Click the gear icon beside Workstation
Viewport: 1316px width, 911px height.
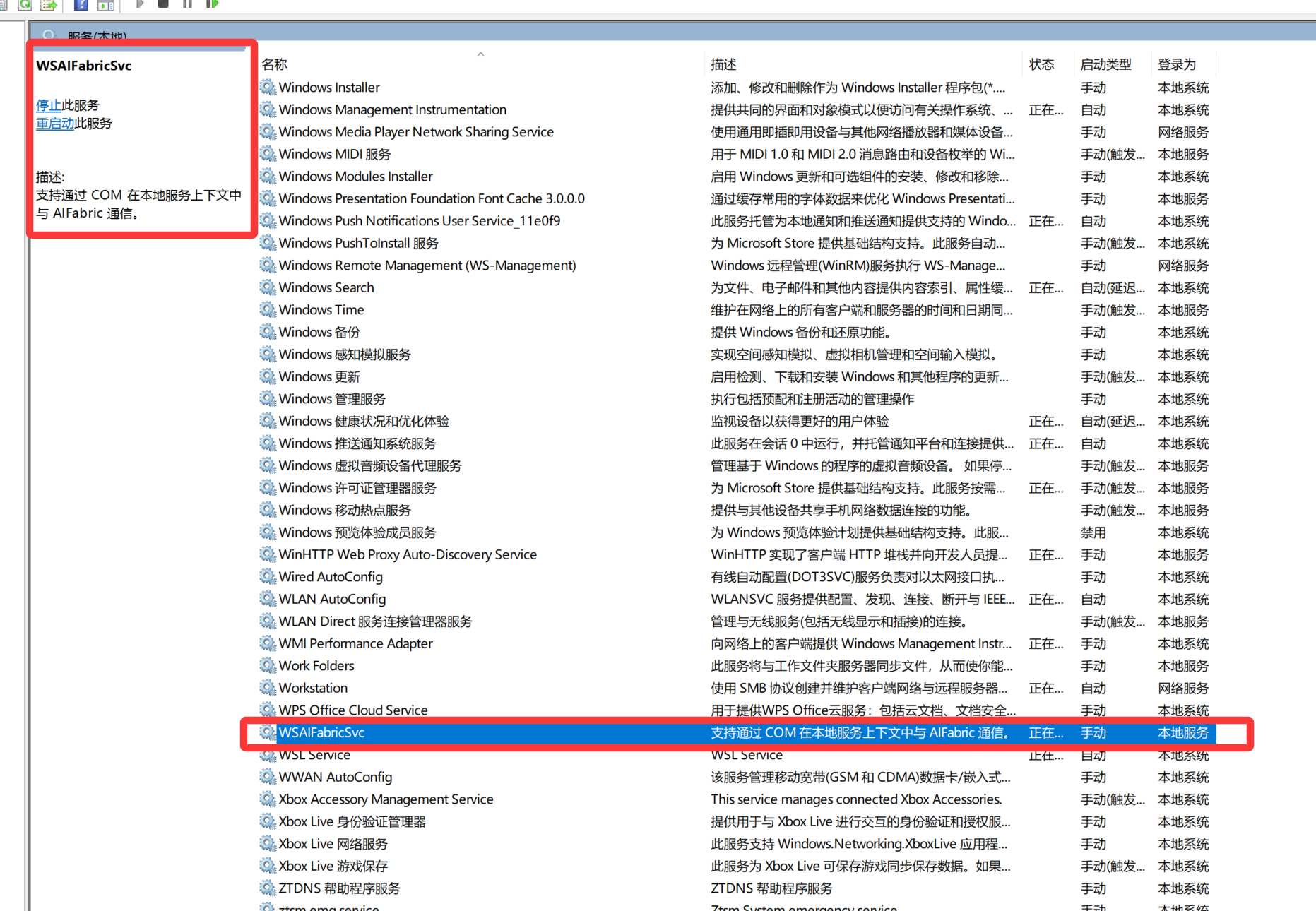pos(267,688)
